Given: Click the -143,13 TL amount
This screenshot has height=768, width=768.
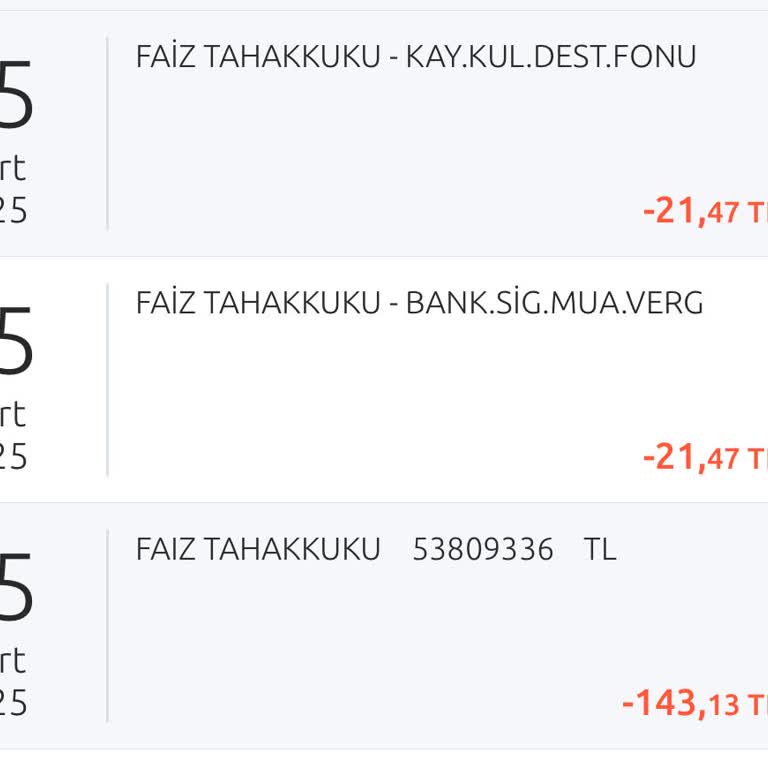Looking at the screenshot, I should tap(694, 703).
